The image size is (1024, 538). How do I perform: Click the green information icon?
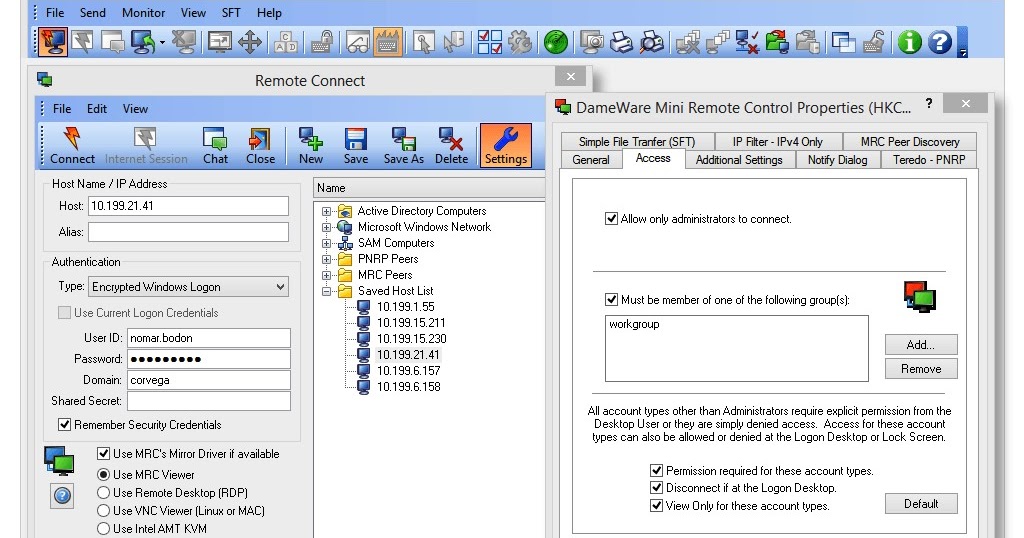pyautogui.click(x=909, y=42)
